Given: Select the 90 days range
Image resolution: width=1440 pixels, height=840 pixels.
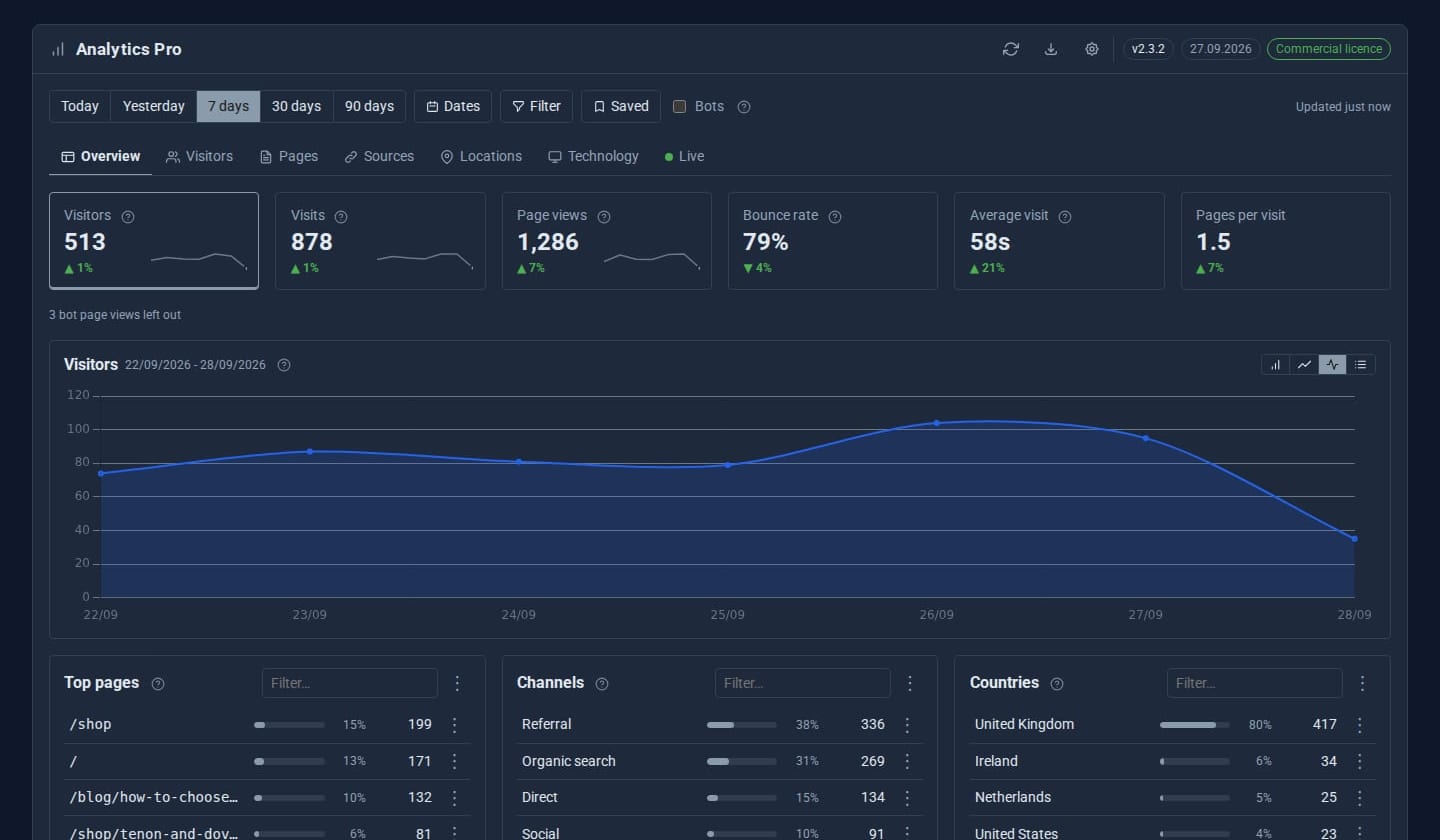Looking at the screenshot, I should coord(369,106).
